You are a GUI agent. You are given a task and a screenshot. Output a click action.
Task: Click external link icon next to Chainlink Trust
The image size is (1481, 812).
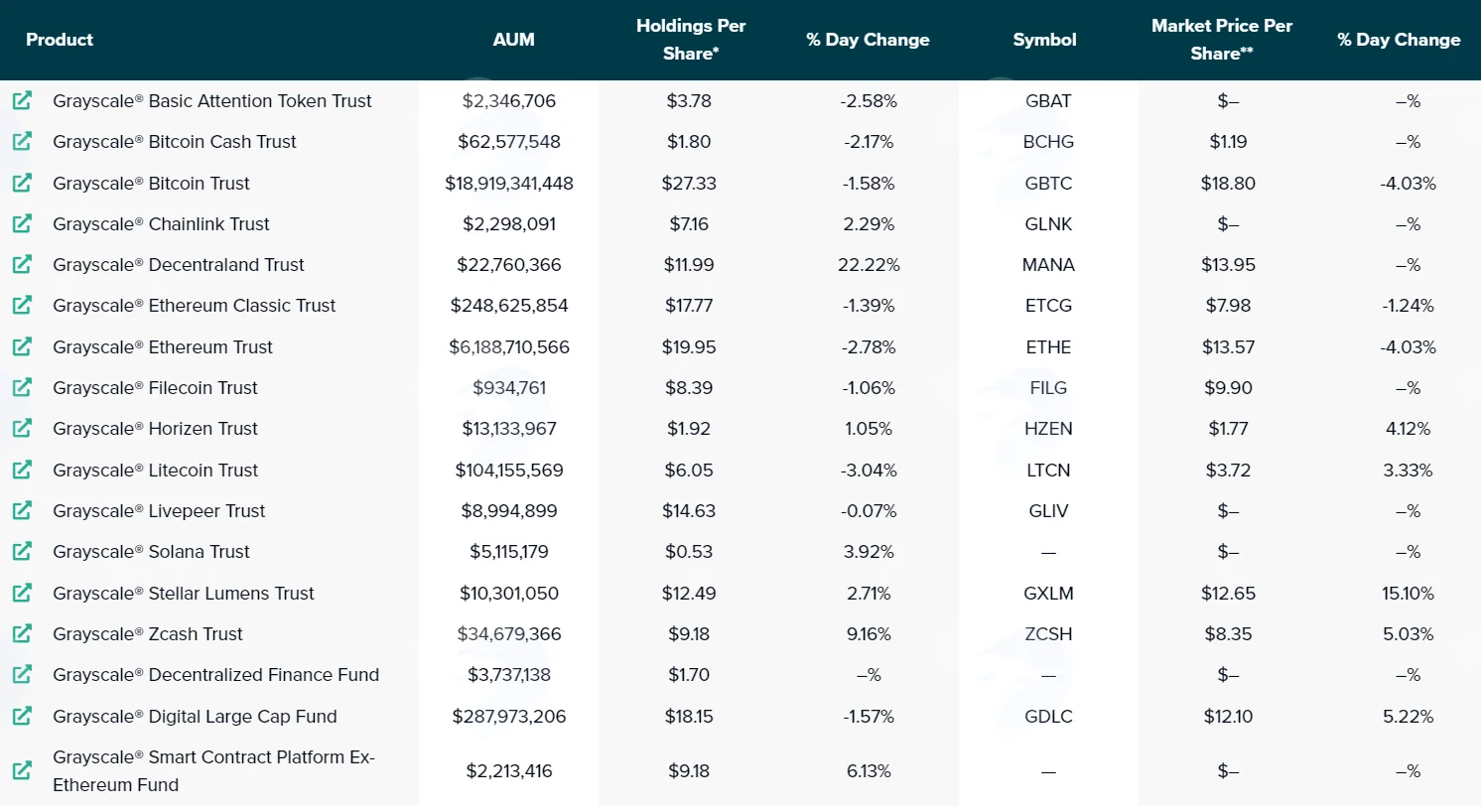[x=22, y=223]
